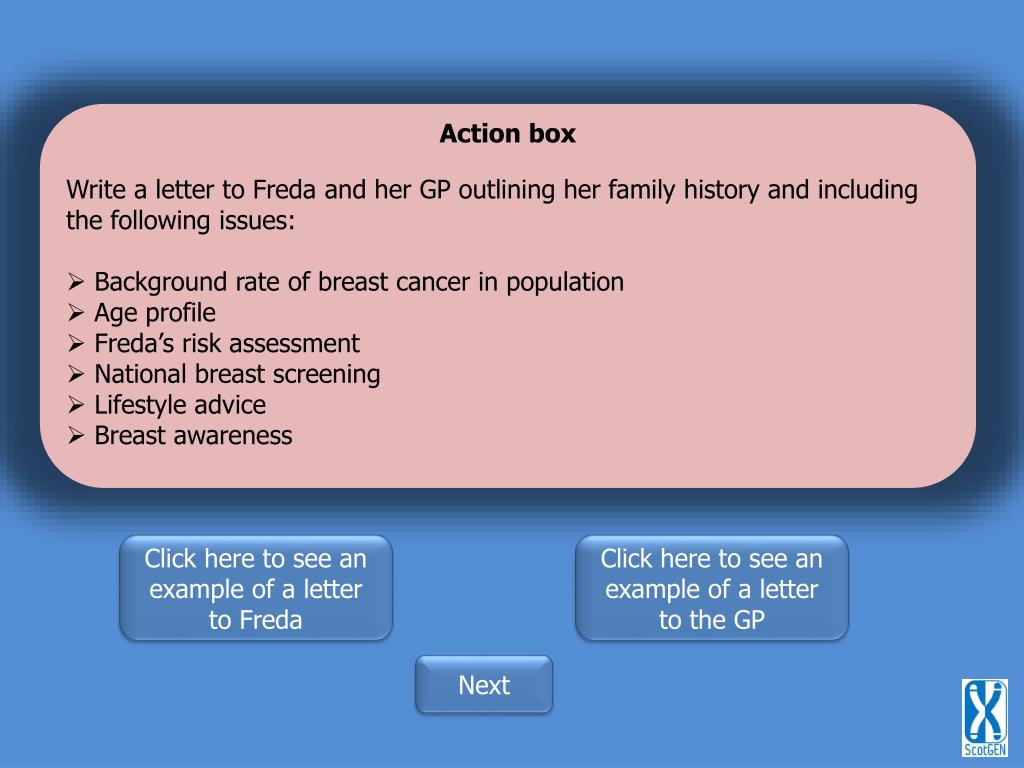The image size is (1024, 768).
Task: Click the Next button
Action: pos(484,684)
